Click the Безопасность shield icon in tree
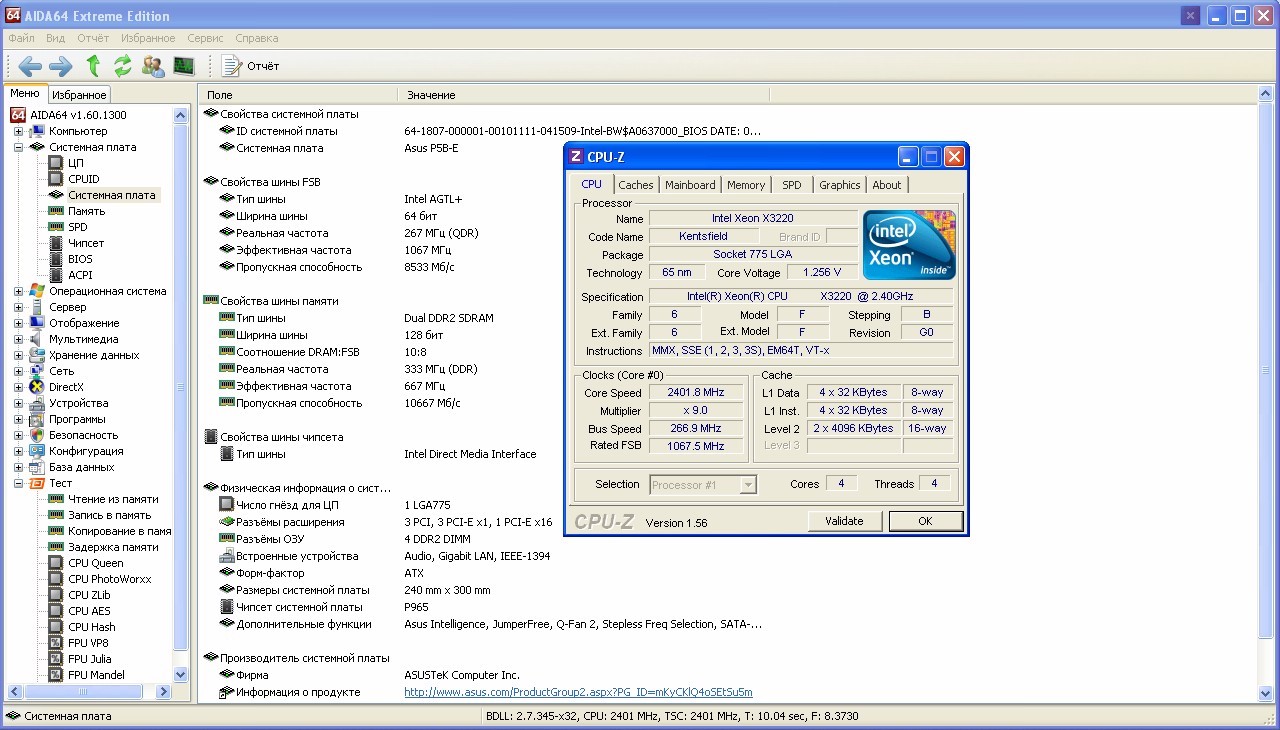The height and width of the screenshot is (730, 1280). coord(37,435)
